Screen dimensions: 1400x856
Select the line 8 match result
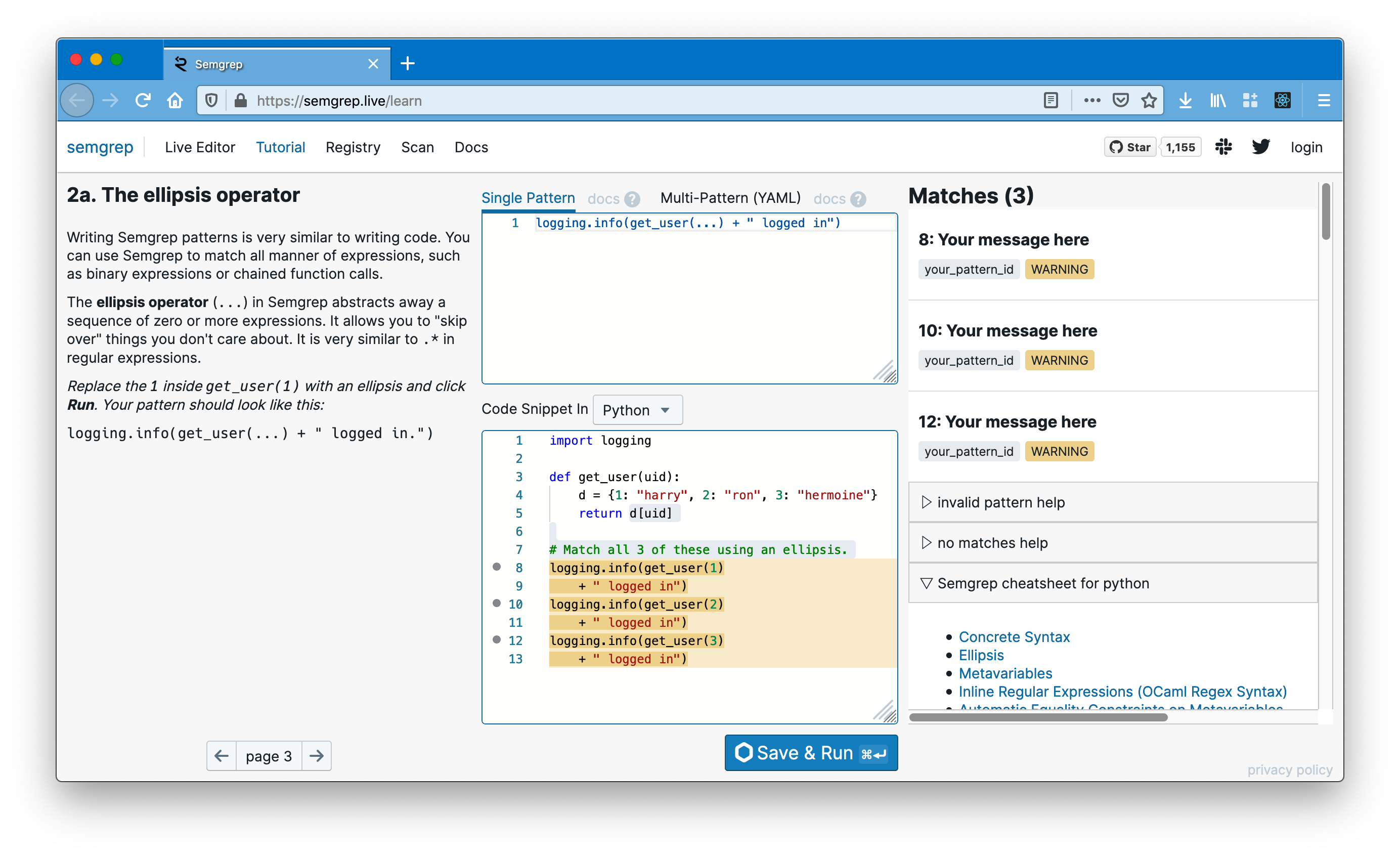coord(1113,254)
